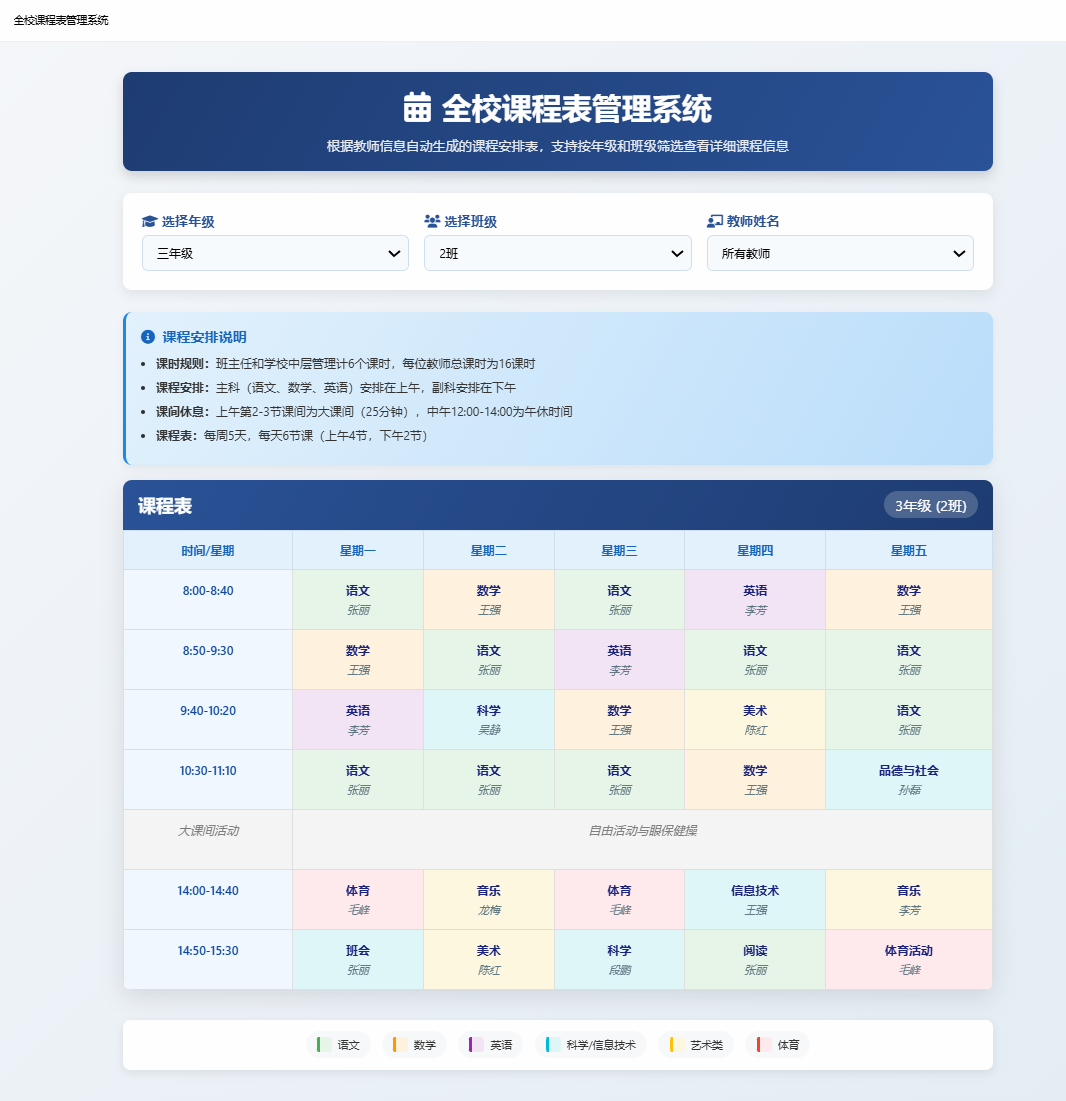Screen dimensions: 1066x1101
Task: Open the teacher dropdown showing 所有教师
Action: click(x=840, y=253)
